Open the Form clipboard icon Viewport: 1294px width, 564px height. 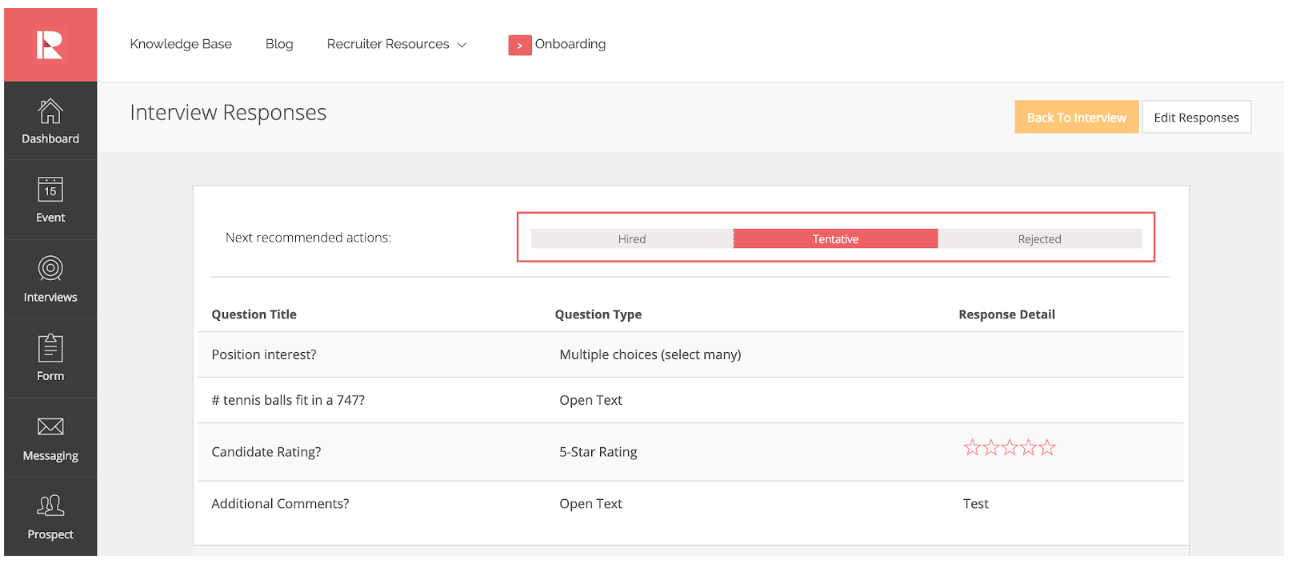(50, 348)
